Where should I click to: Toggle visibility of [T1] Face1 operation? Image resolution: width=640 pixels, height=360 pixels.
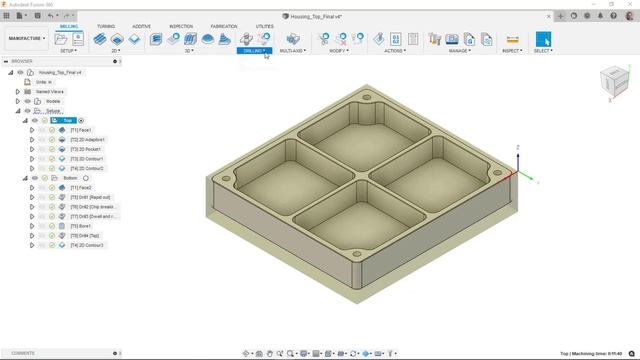click(42, 130)
